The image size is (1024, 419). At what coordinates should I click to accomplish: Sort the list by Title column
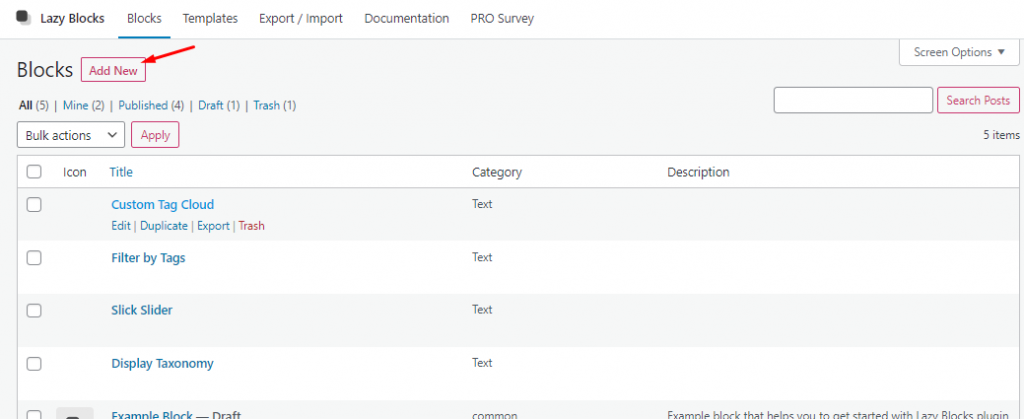pos(121,172)
